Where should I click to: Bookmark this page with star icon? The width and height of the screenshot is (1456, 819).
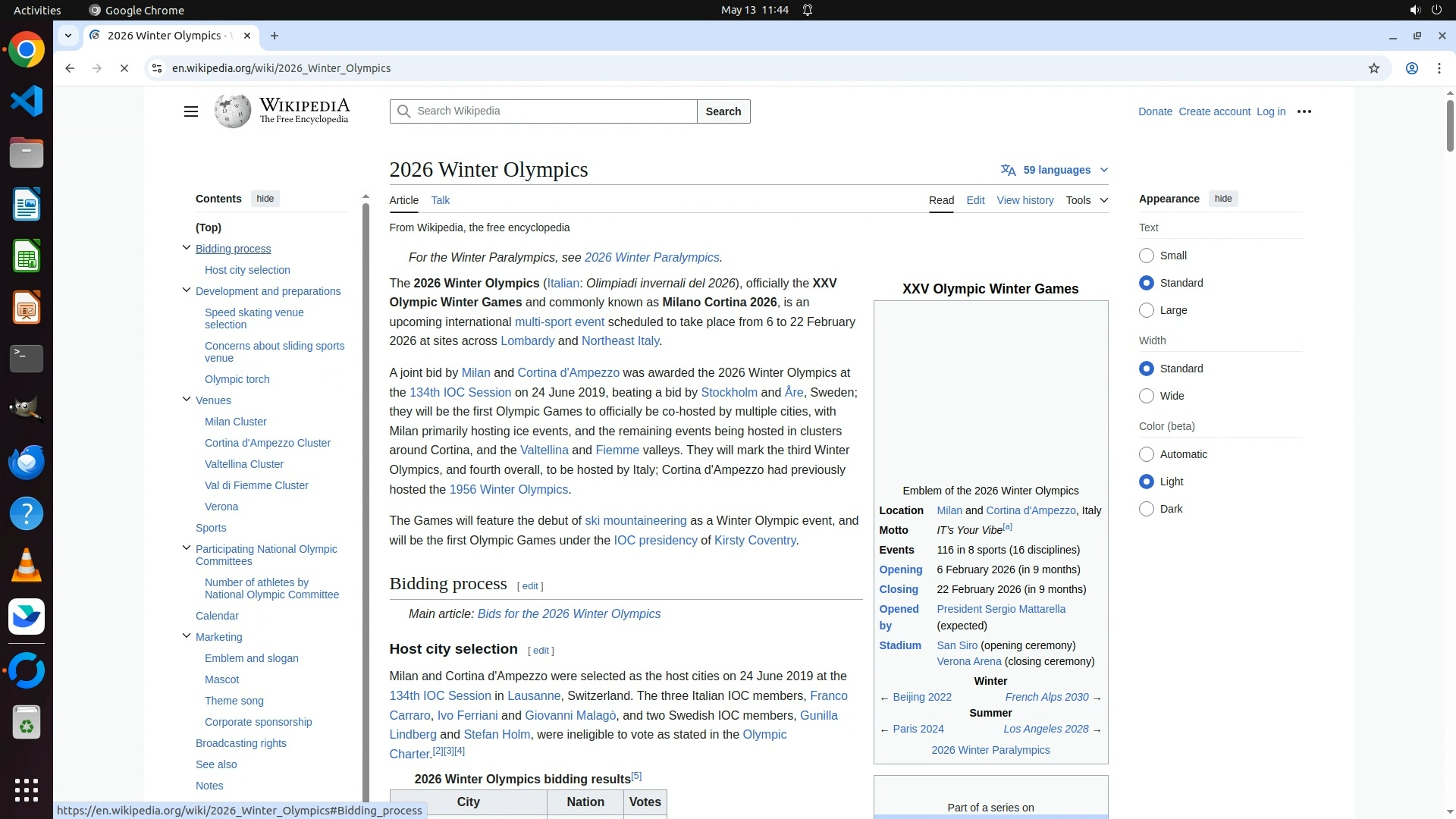[x=1373, y=68]
